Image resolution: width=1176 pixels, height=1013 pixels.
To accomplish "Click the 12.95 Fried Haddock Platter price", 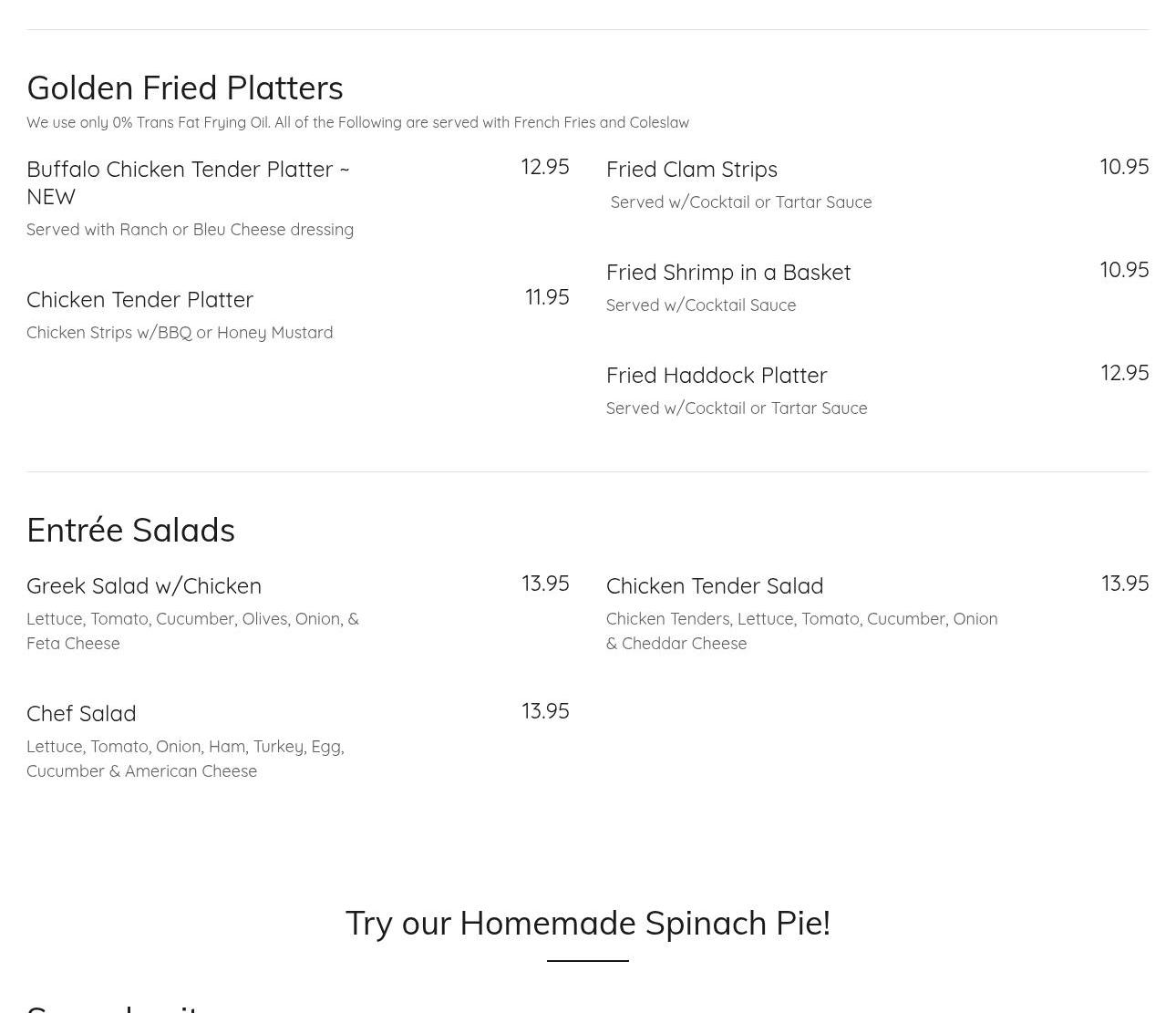I will pos(1125,373).
